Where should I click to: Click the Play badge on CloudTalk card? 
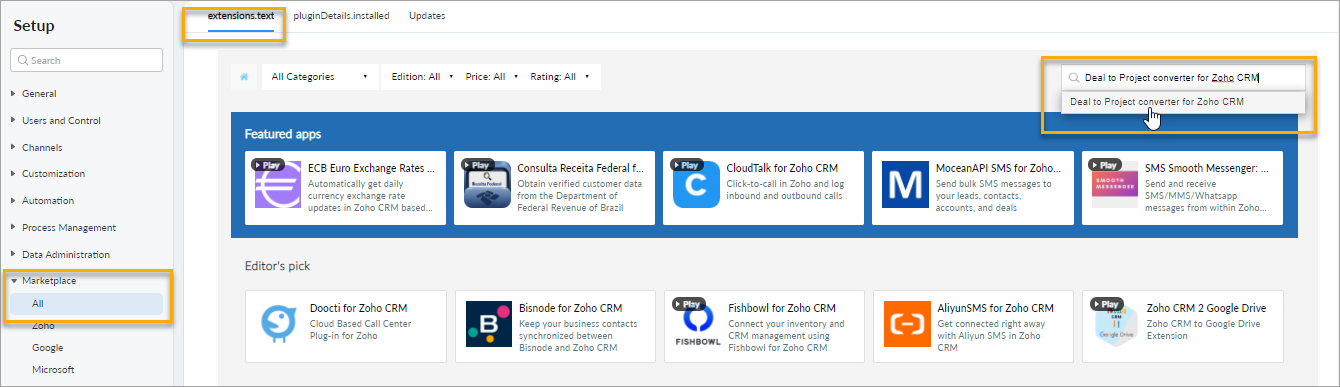click(687, 164)
